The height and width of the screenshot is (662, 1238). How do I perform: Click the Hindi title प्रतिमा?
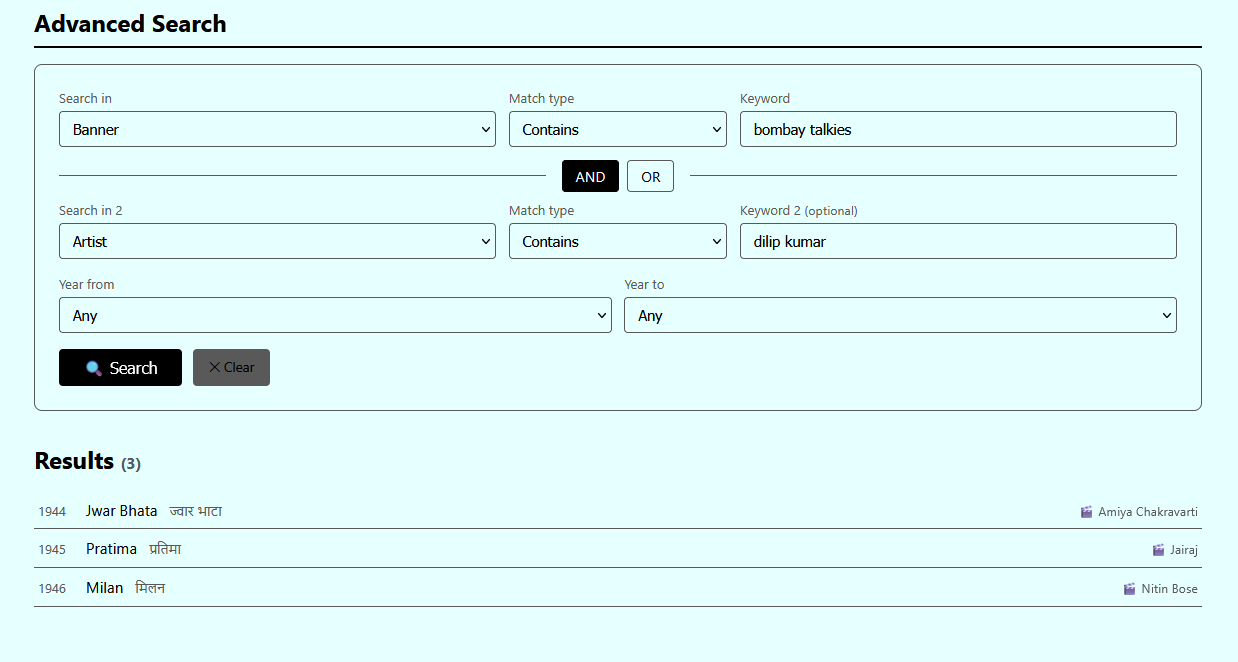[165, 549]
